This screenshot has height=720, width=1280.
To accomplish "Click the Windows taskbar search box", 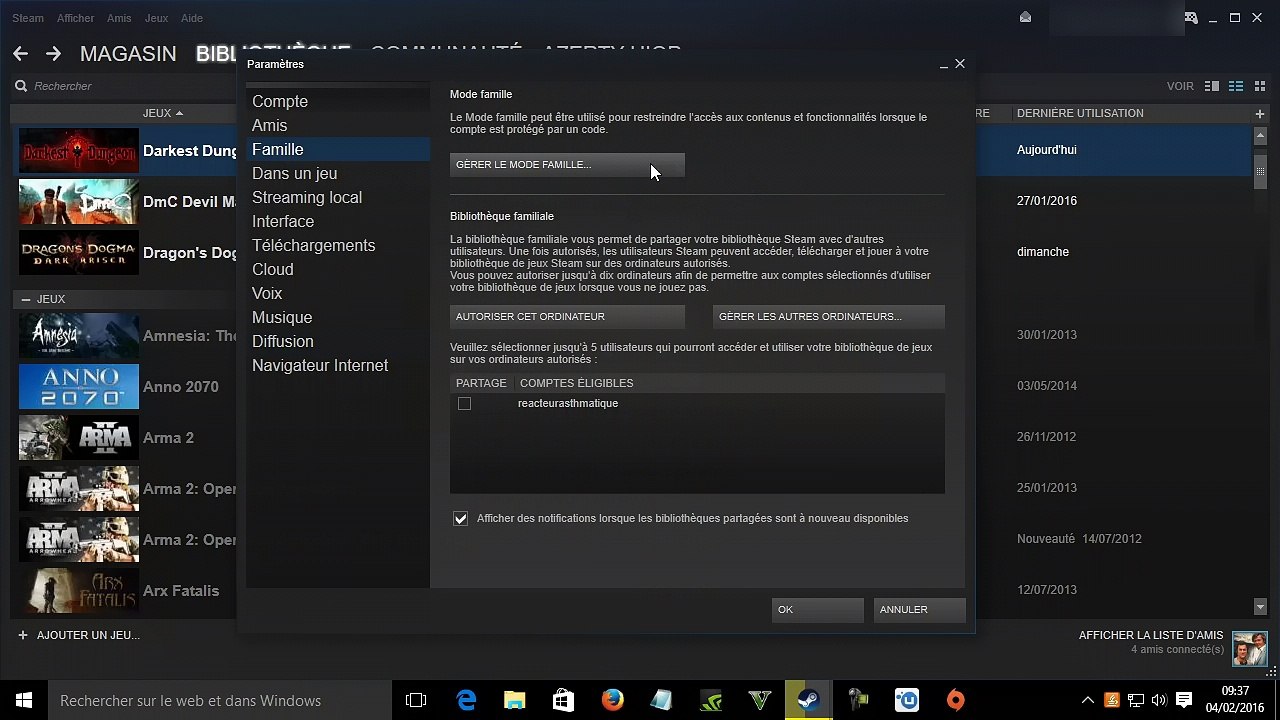I will point(220,700).
